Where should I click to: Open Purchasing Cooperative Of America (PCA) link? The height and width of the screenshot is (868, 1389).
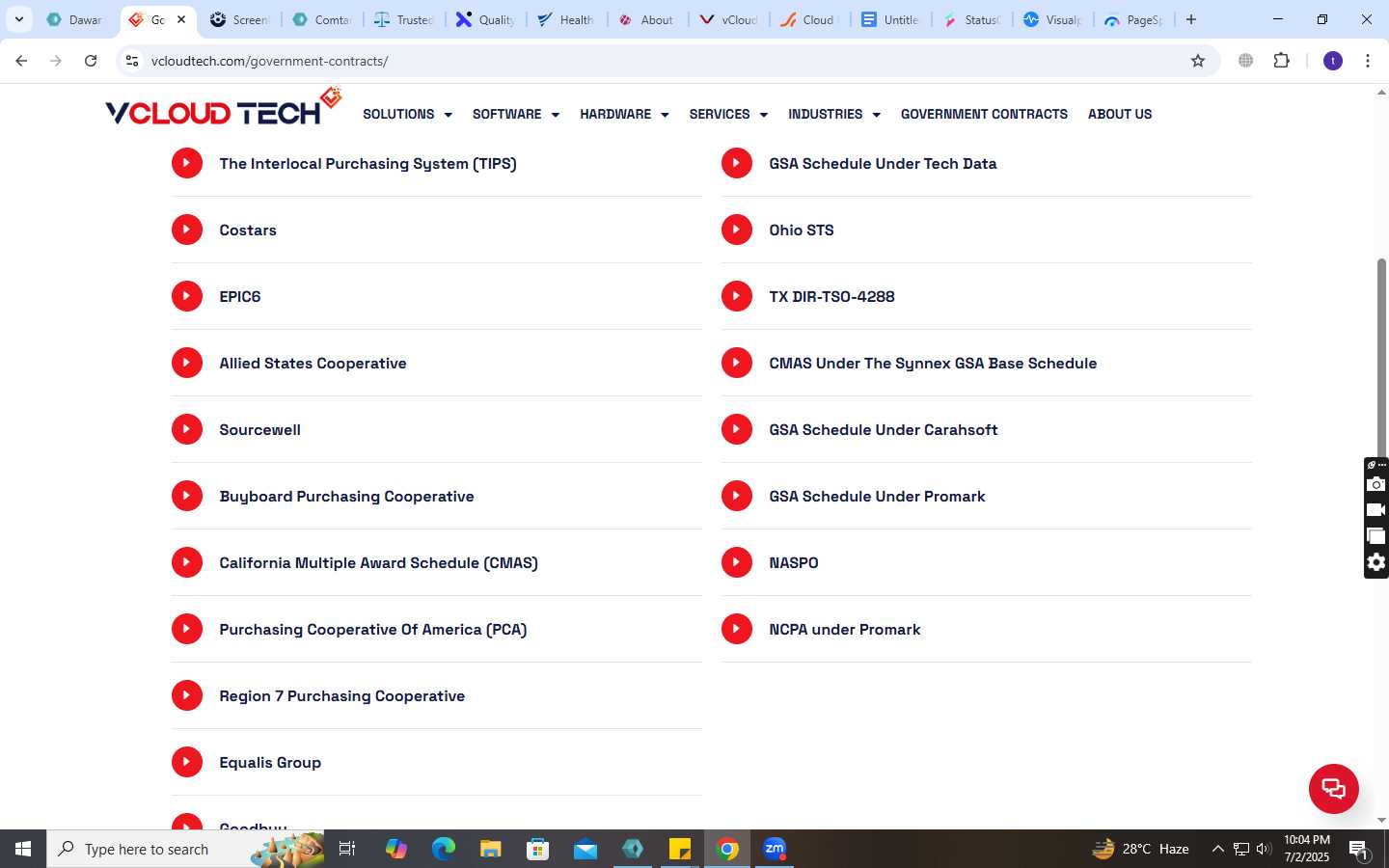[x=372, y=629]
